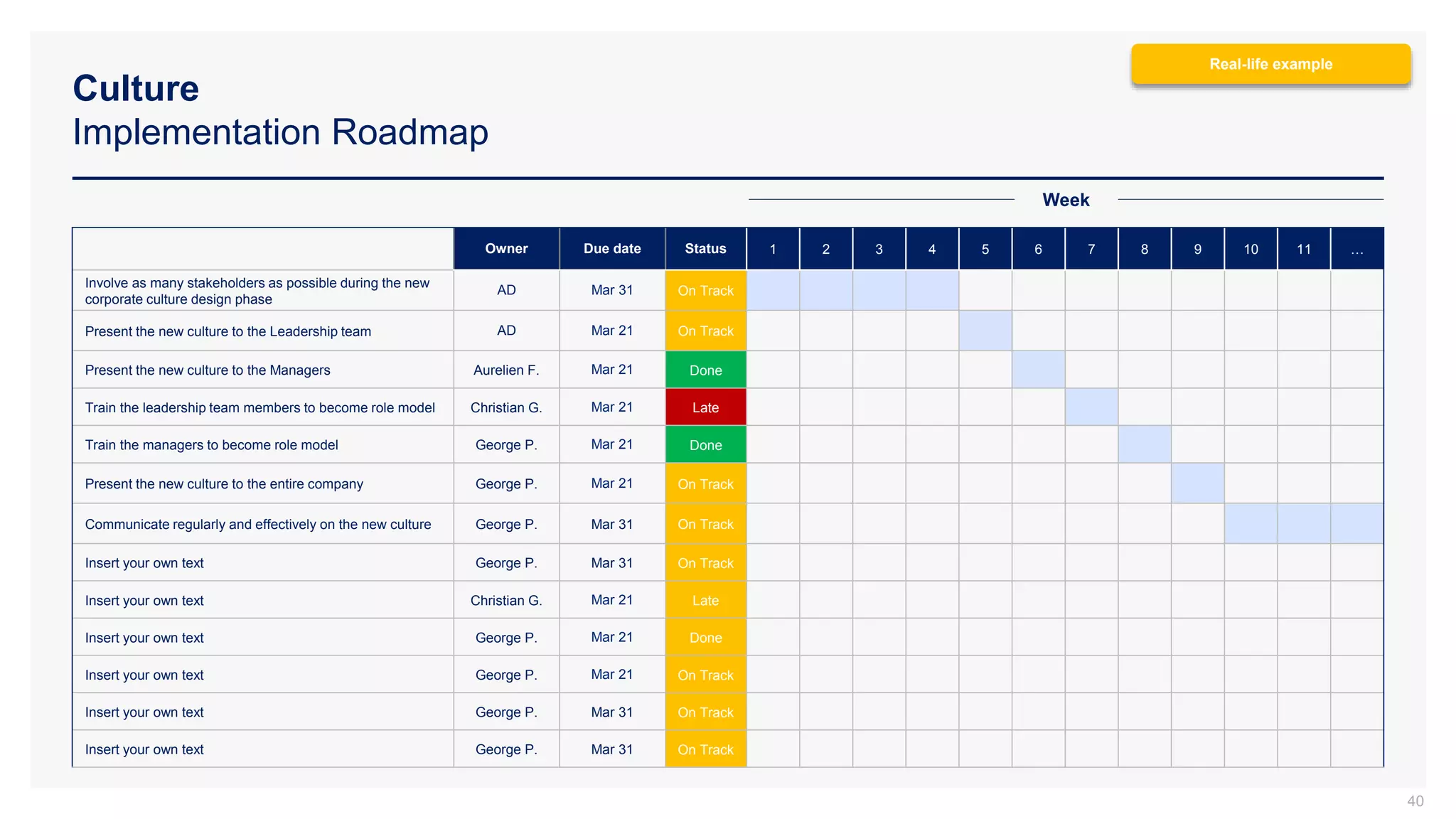Select Aurelien F. owner cell

click(x=506, y=370)
